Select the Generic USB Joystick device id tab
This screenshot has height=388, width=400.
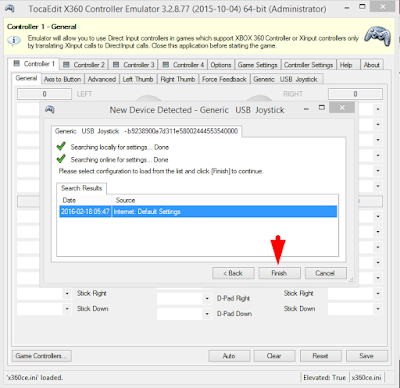[147, 131]
